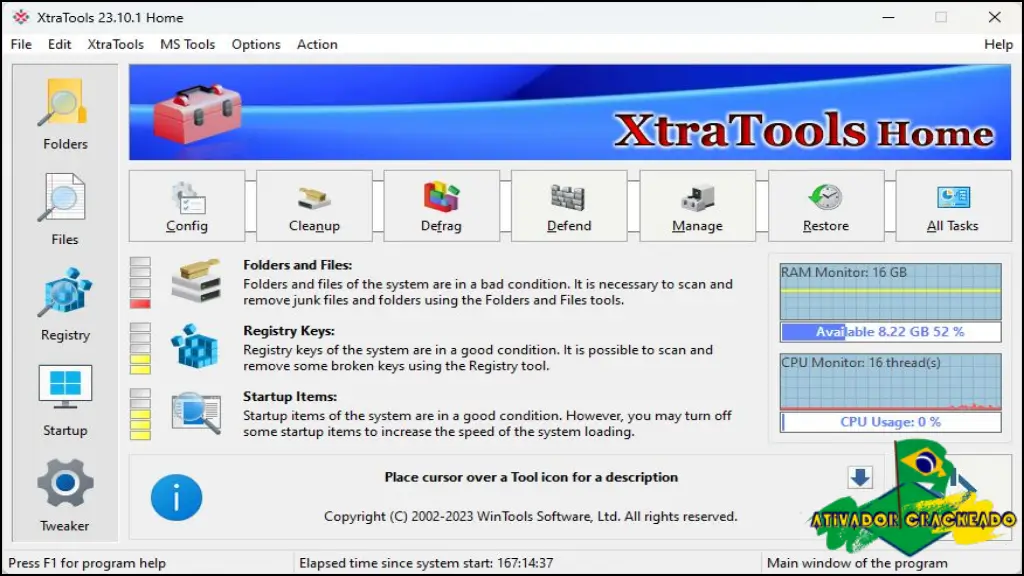Click the blue down arrow button
1024x576 pixels.
860,477
